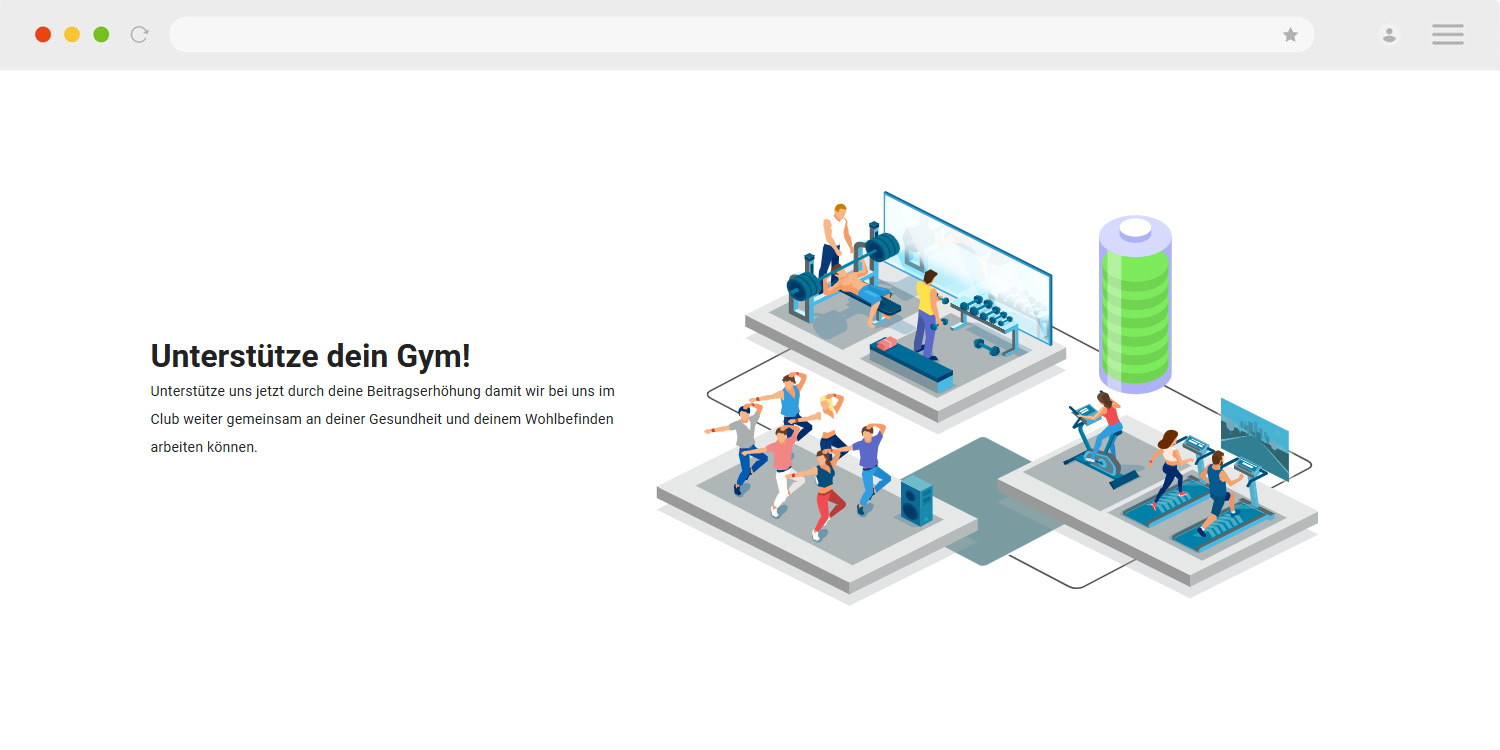1500x750 pixels.
Task: Click the yellow minimize window dot
Action: [x=72, y=35]
